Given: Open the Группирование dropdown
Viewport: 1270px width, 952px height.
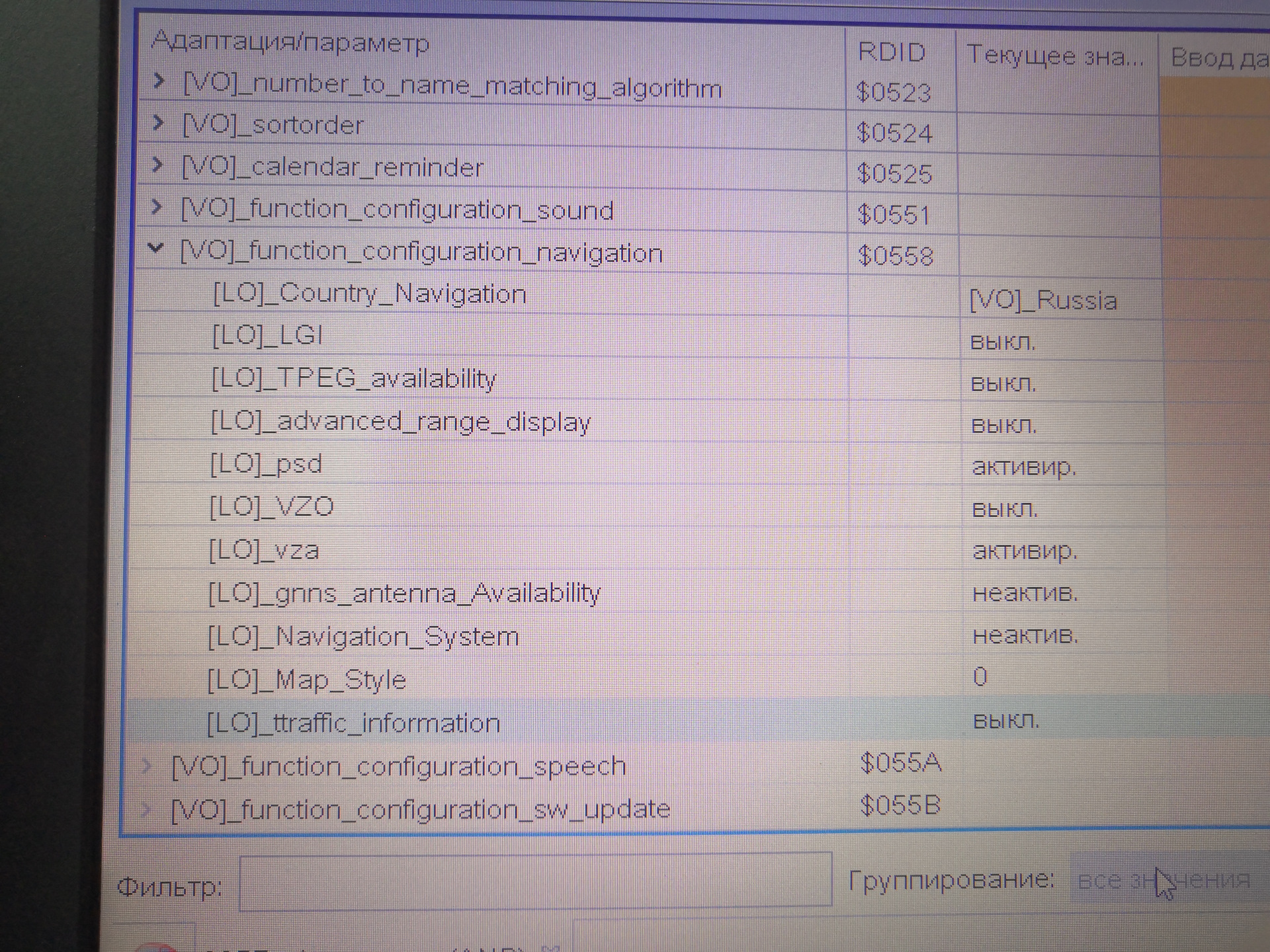Looking at the screenshot, I should pyautogui.click(x=1164, y=881).
